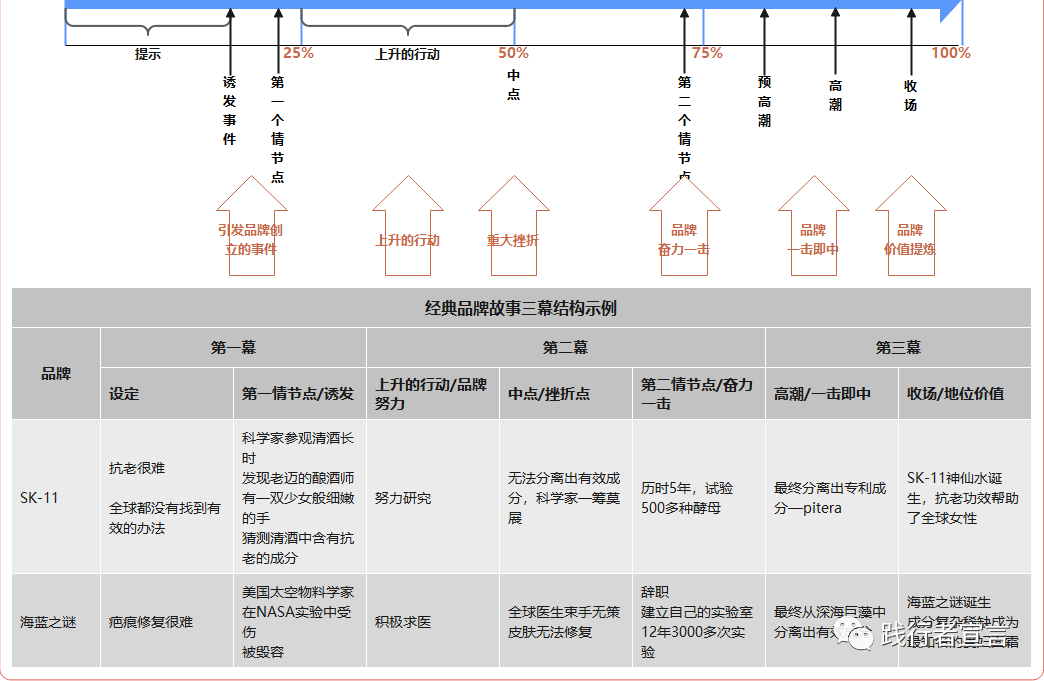Click the 品牌价值提炼 arrow shape
Screen dimensions: 1044x681
click(910, 226)
